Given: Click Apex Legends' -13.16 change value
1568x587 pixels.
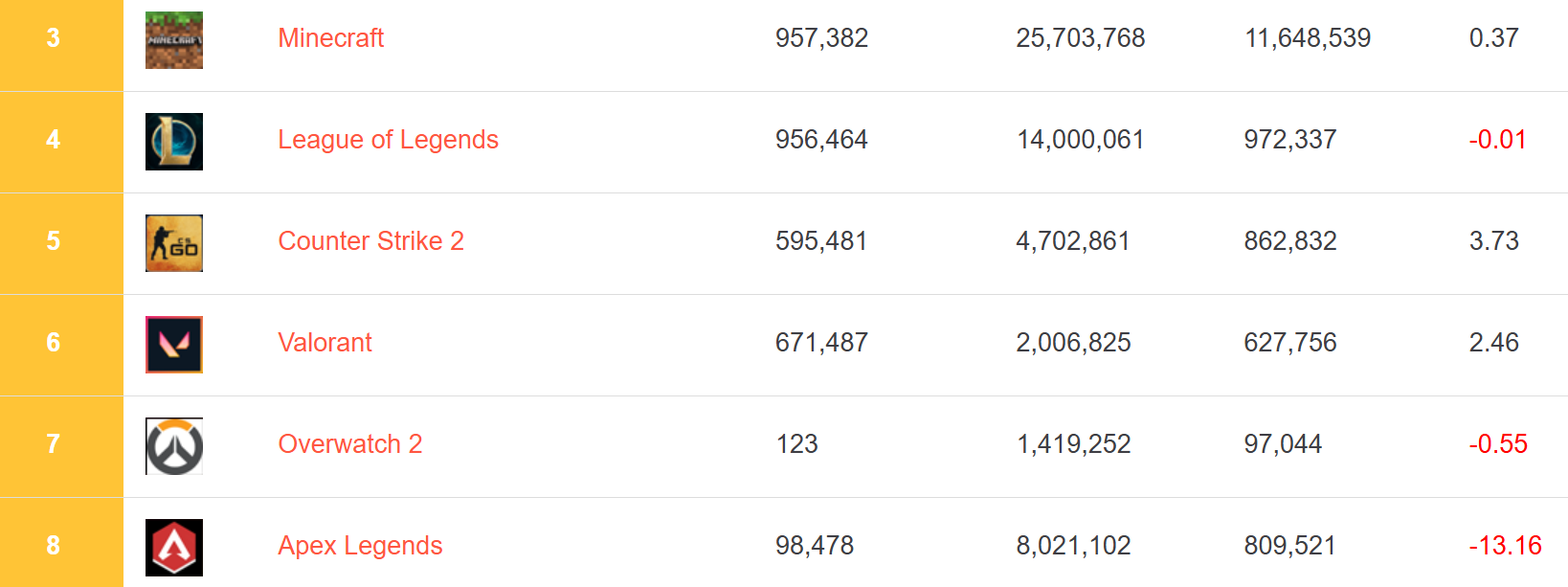Looking at the screenshot, I should [1505, 546].
